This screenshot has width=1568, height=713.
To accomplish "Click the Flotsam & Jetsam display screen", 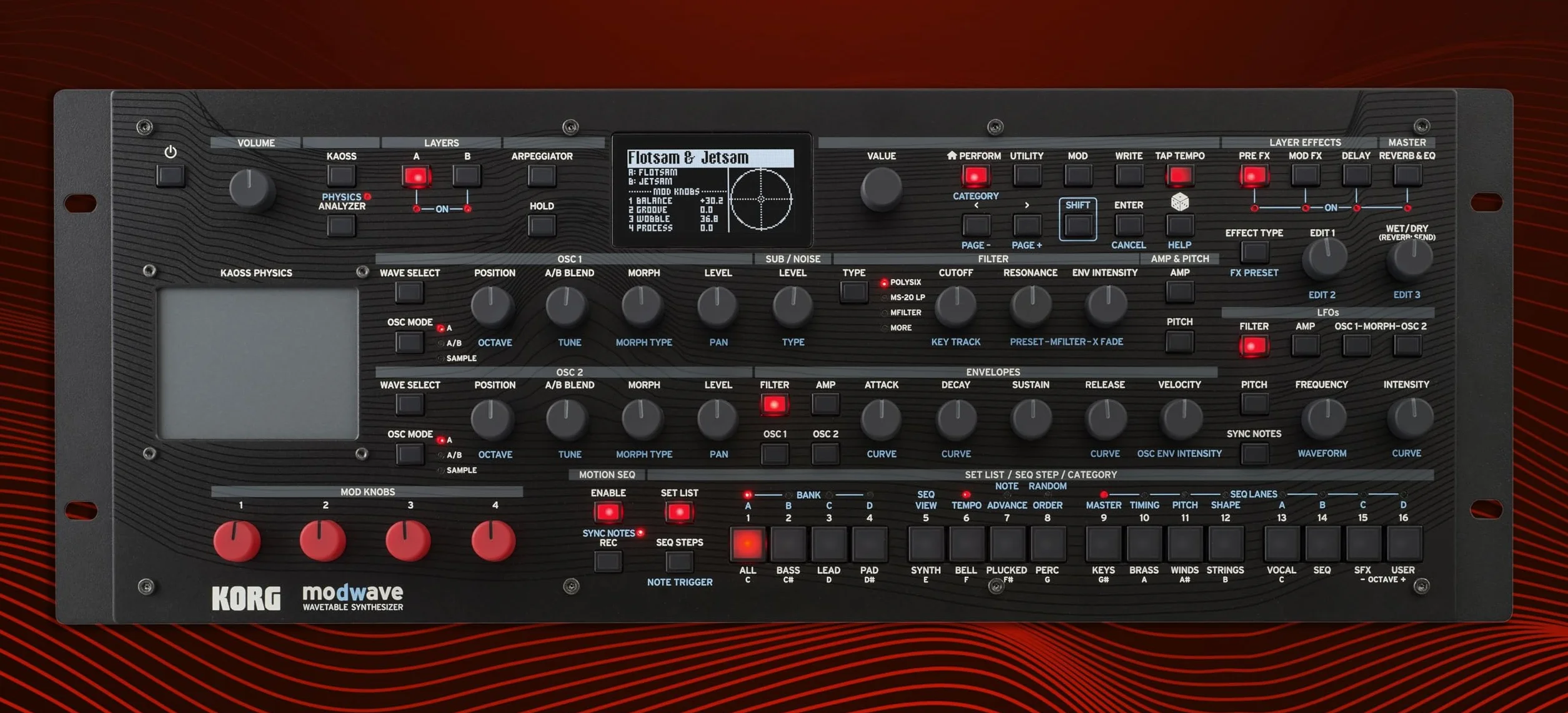I will click(712, 190).
